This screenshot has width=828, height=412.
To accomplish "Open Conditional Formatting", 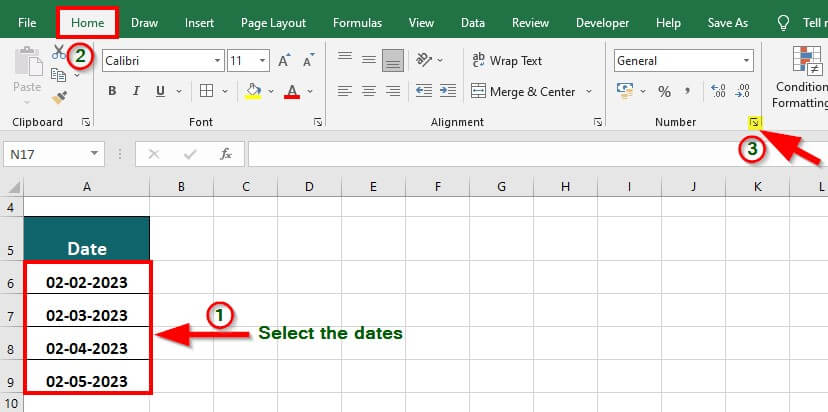I will pos(802,77).
